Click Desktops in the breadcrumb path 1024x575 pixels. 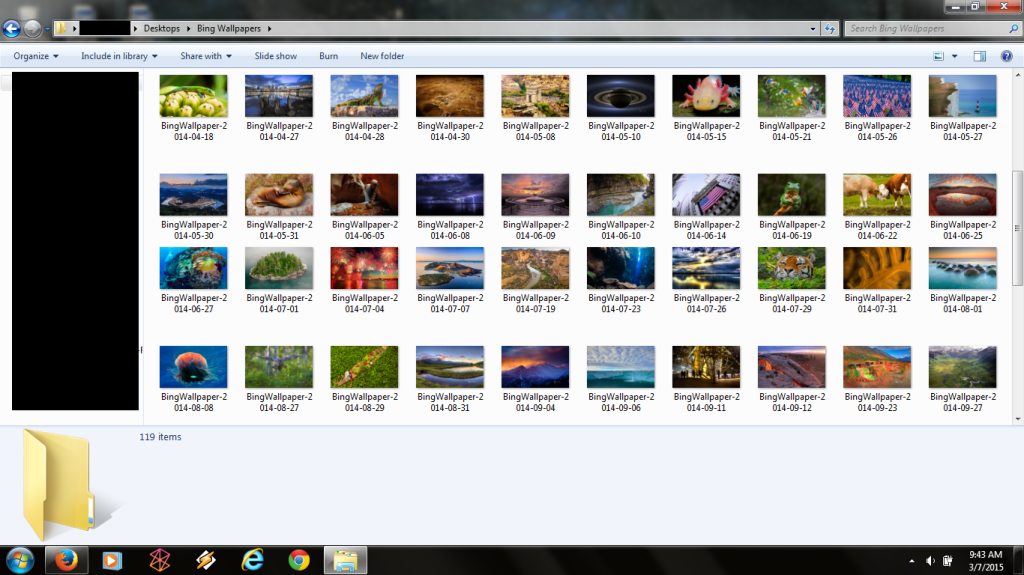coord(161,29)
